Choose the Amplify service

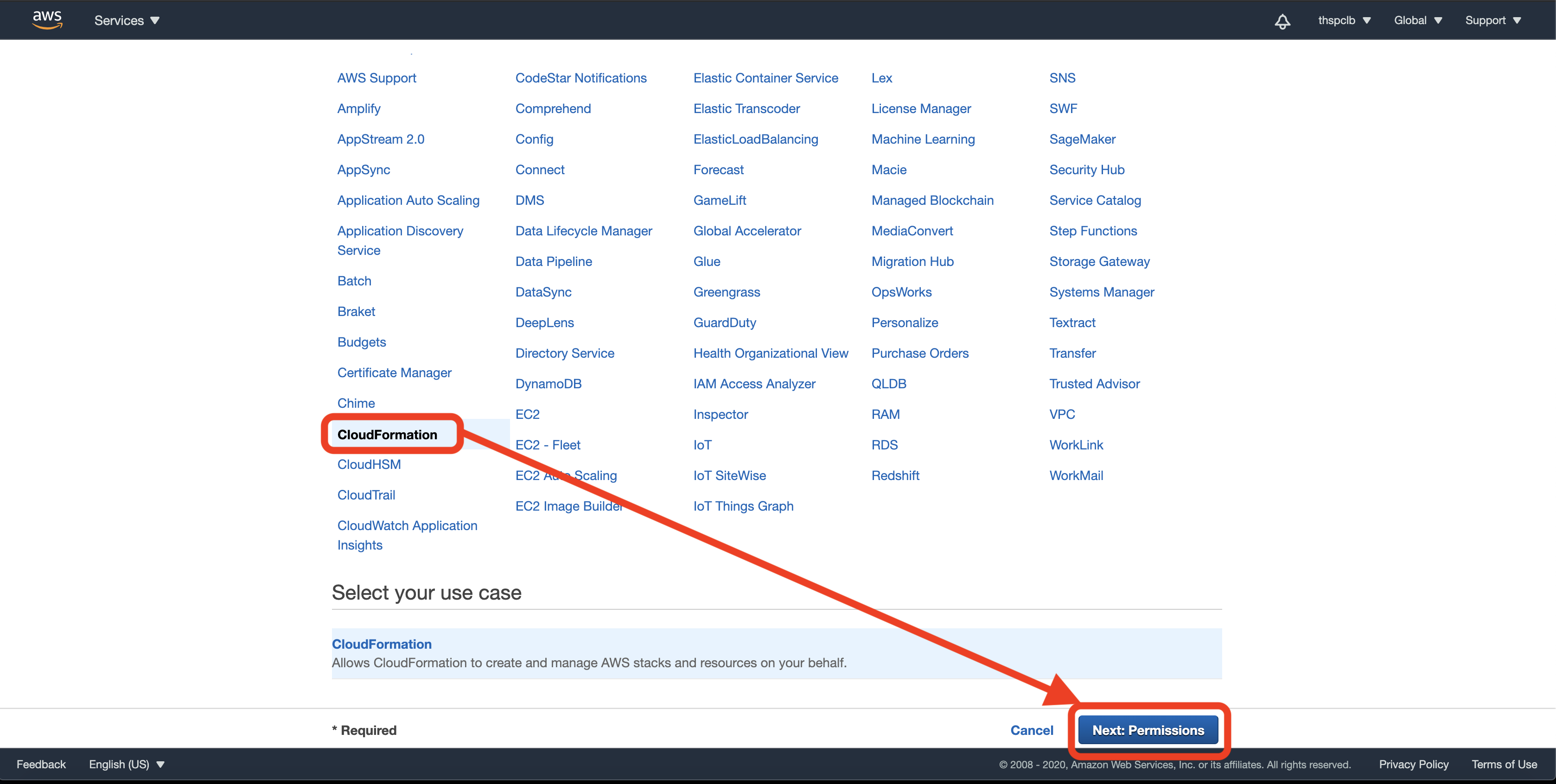(x=359, y=108)
